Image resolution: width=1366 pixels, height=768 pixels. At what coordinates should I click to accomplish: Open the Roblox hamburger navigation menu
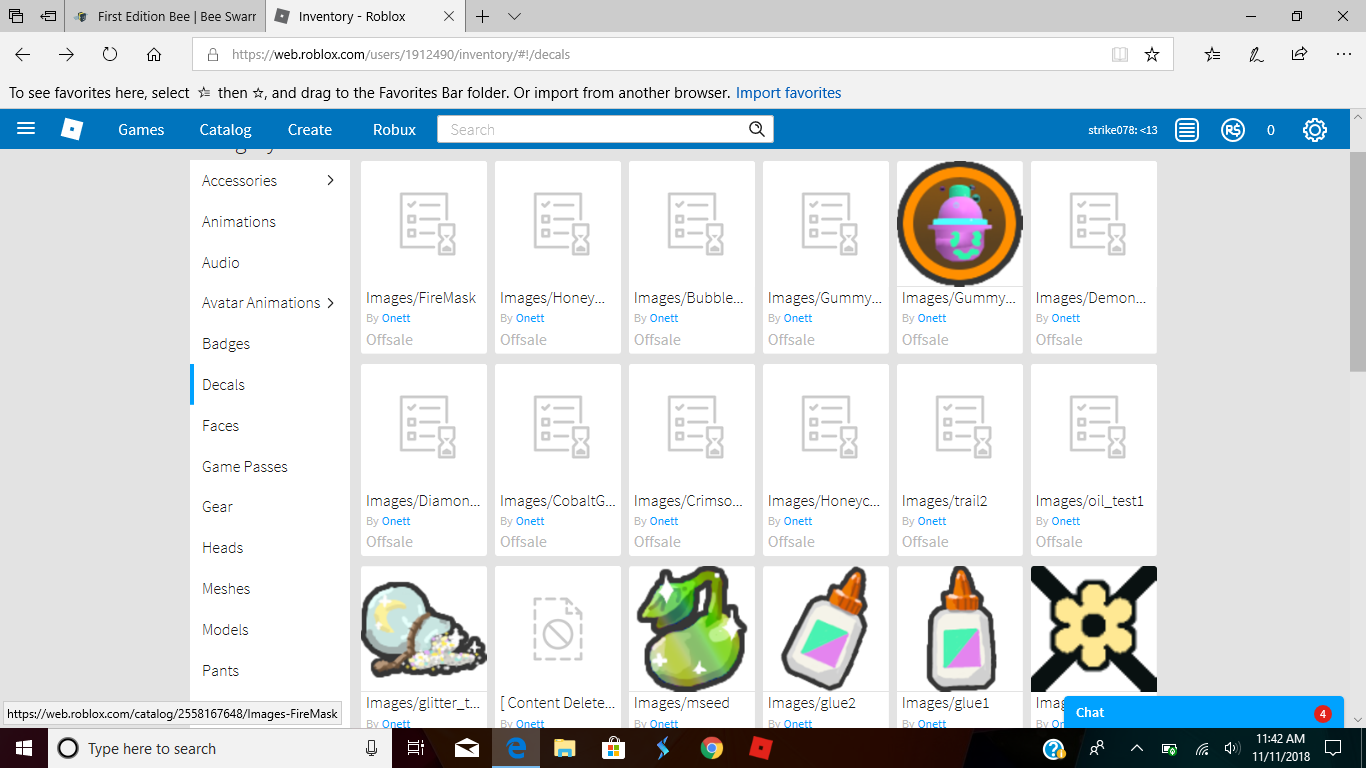pos(26,129)
